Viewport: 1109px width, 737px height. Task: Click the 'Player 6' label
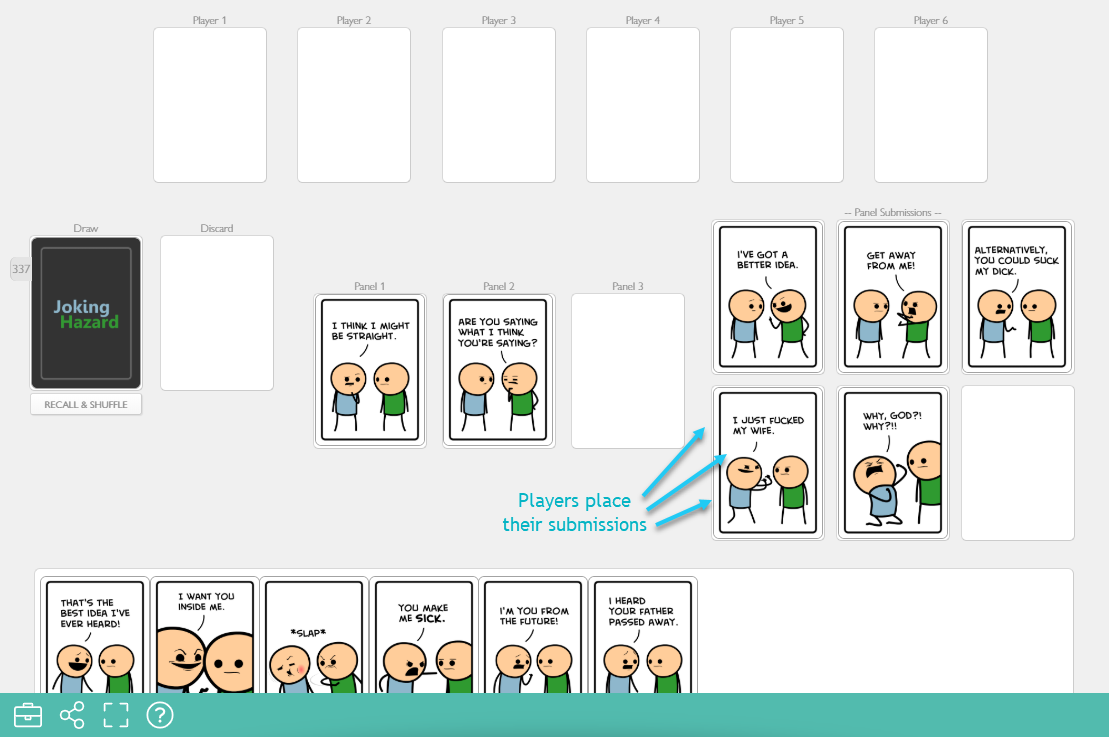[930, 21]
